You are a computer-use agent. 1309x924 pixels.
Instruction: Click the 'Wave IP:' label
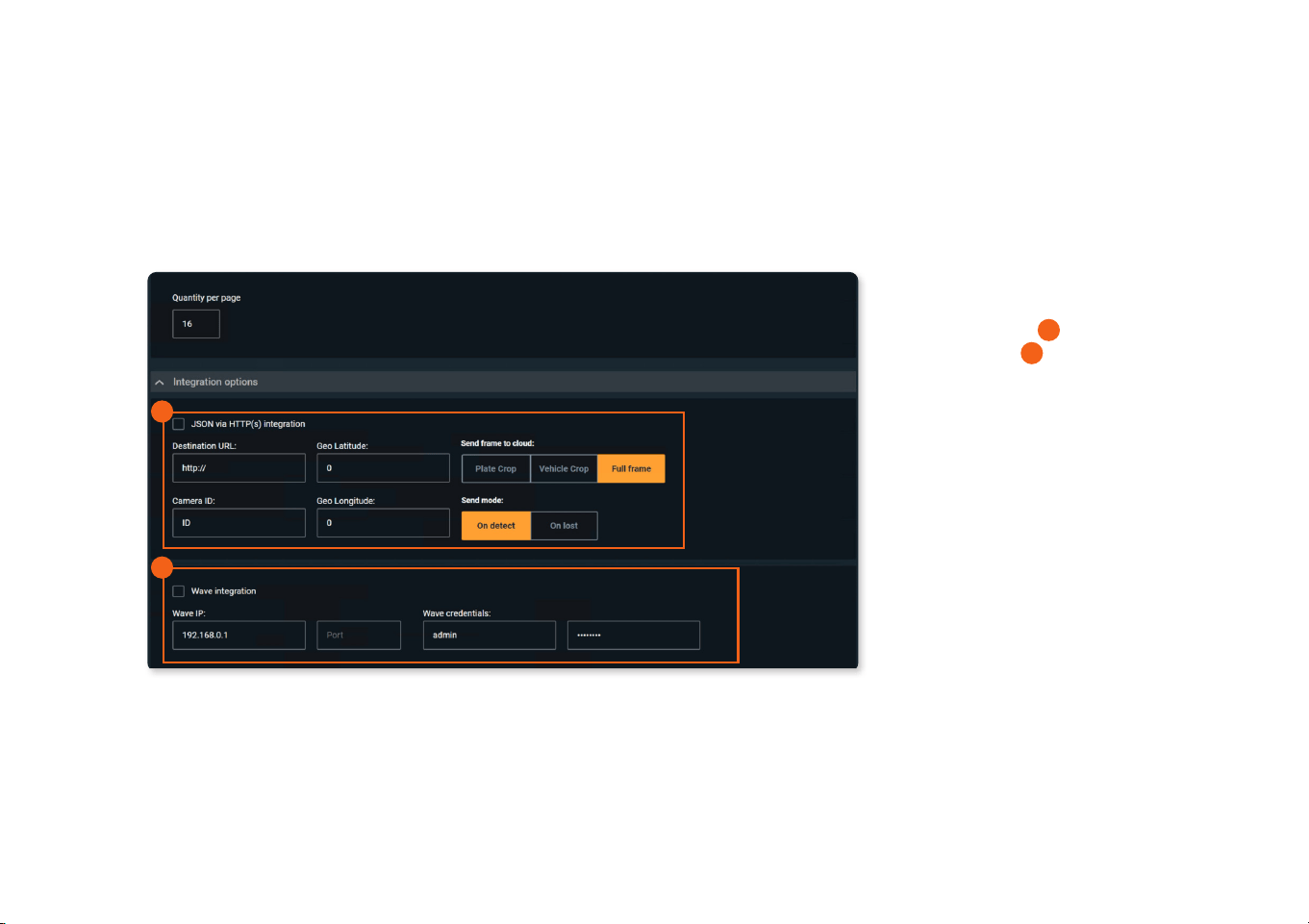coord(189,613)
